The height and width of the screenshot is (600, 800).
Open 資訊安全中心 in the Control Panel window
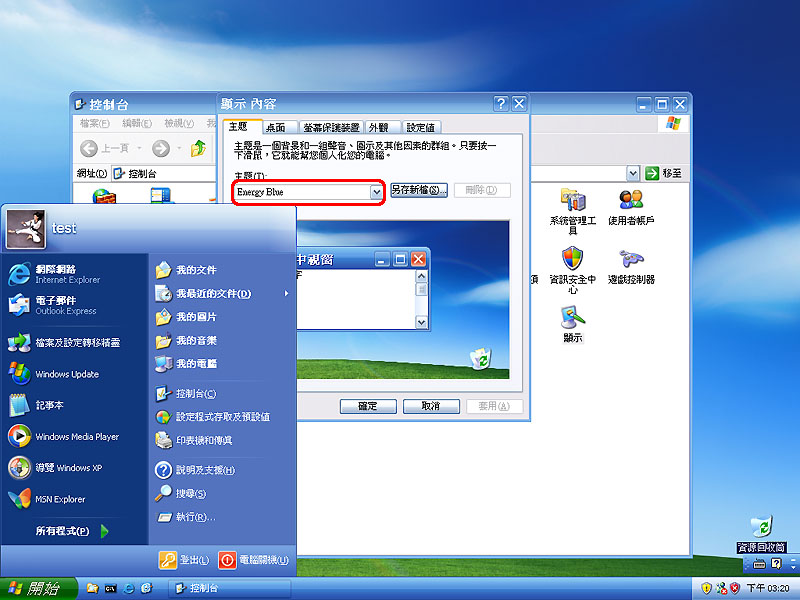click(572, 270)
